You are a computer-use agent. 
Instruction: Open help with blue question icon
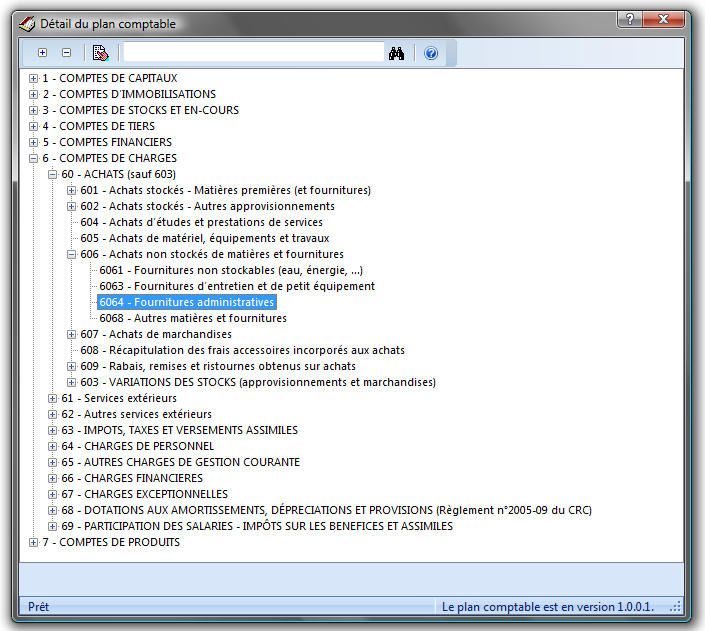(x=431, y=53)
